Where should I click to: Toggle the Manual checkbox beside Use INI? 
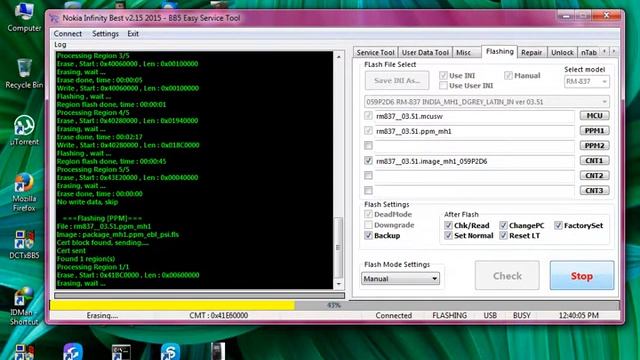(x=508, y=76)
